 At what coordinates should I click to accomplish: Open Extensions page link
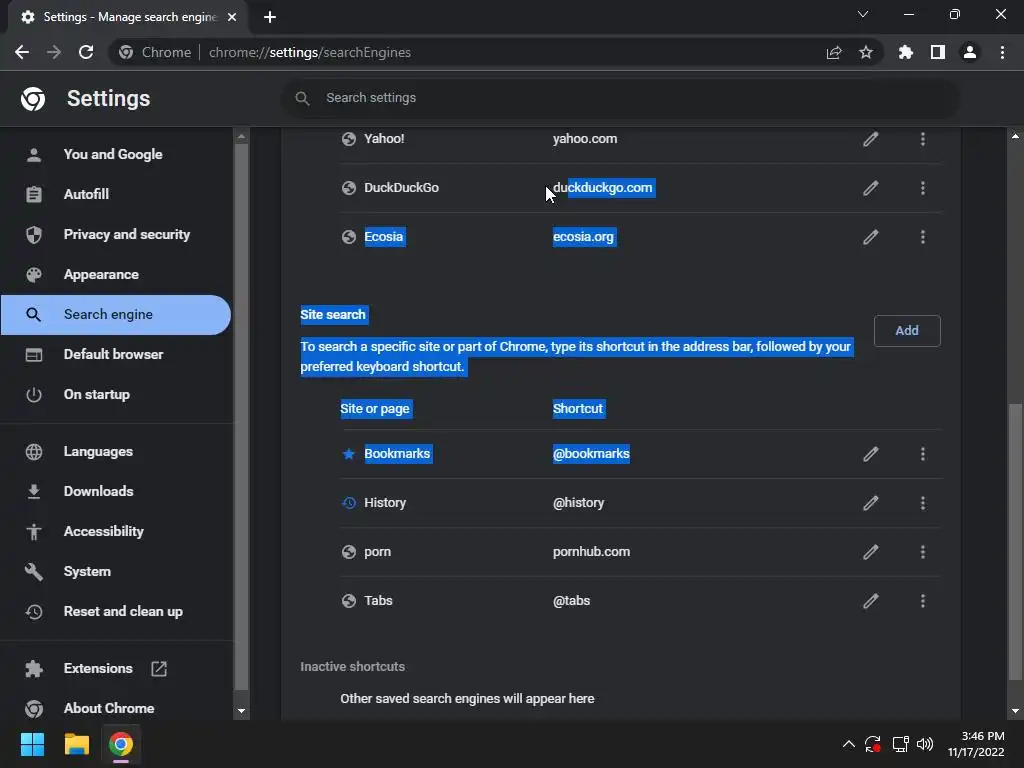pyautogui.click(x=115, y=669)
